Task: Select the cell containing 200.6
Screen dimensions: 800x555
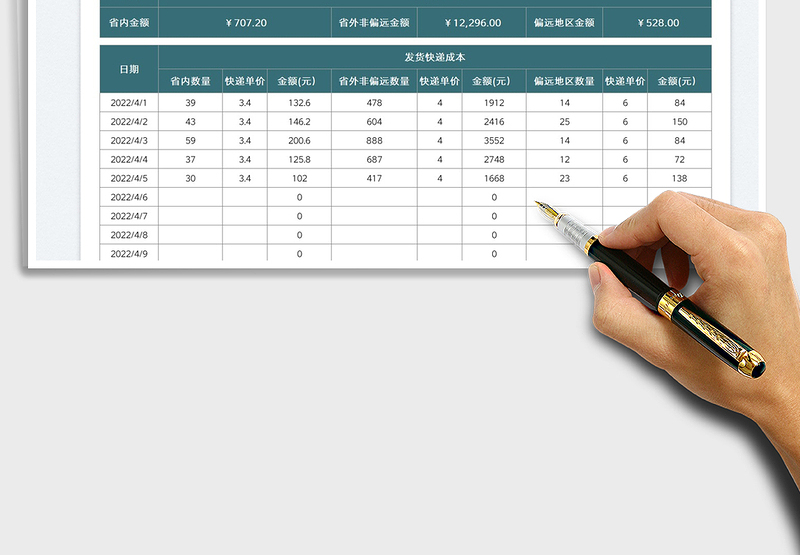Action: click(x=299, y=140)
